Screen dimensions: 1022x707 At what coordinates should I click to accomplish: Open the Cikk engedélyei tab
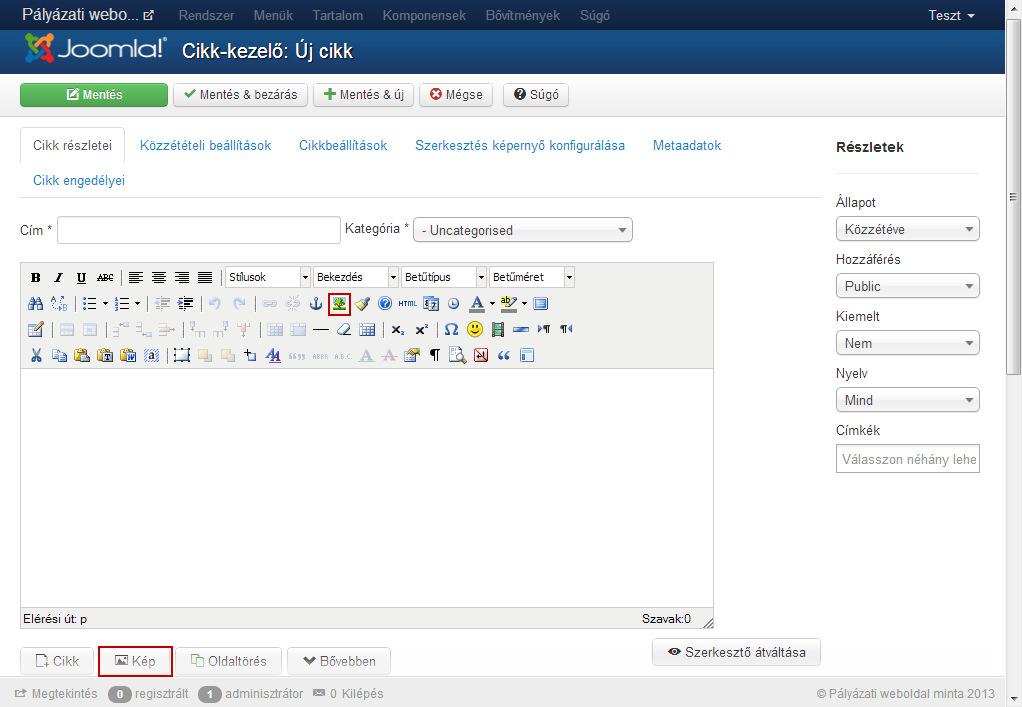click(79, 180)
